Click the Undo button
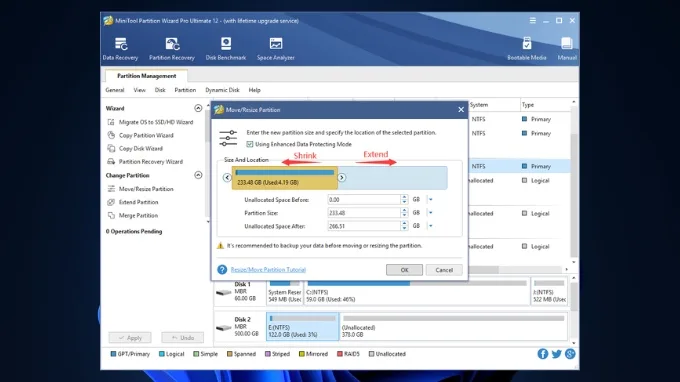Viewport: 680px width, 382px height. coord(183,337)
